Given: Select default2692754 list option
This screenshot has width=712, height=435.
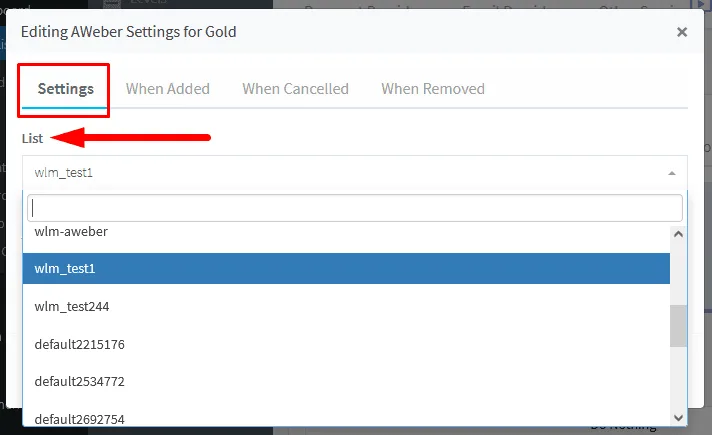Looking at the screenshot, I should pyautogui.click(x=346, y=419).
